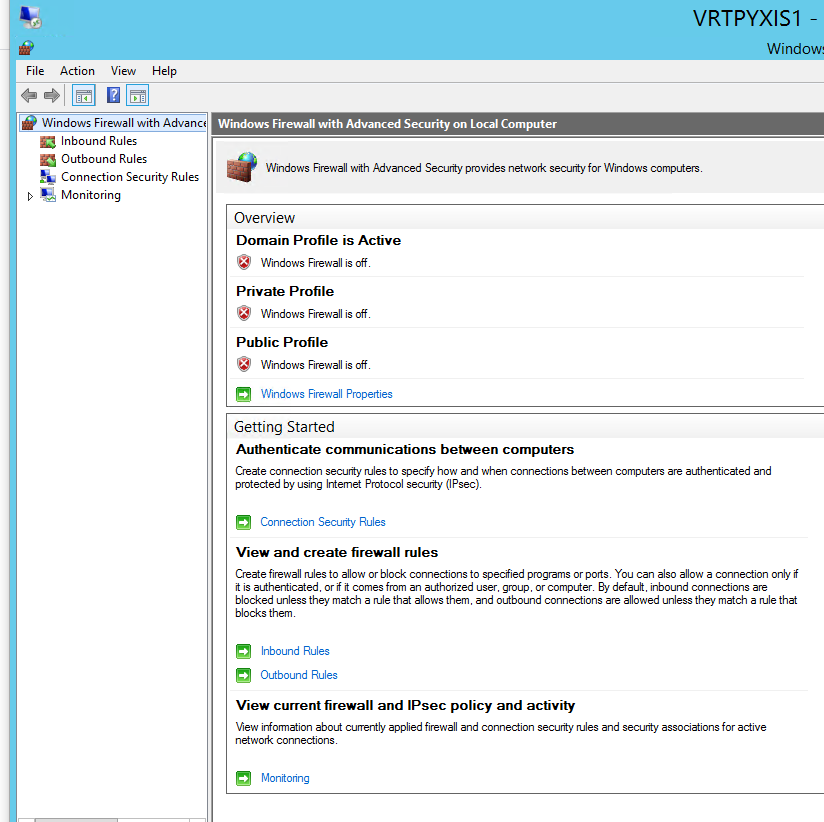Click green arrow beside Connection Security Rules link
The image size is (824, 822).
(243, 522)
